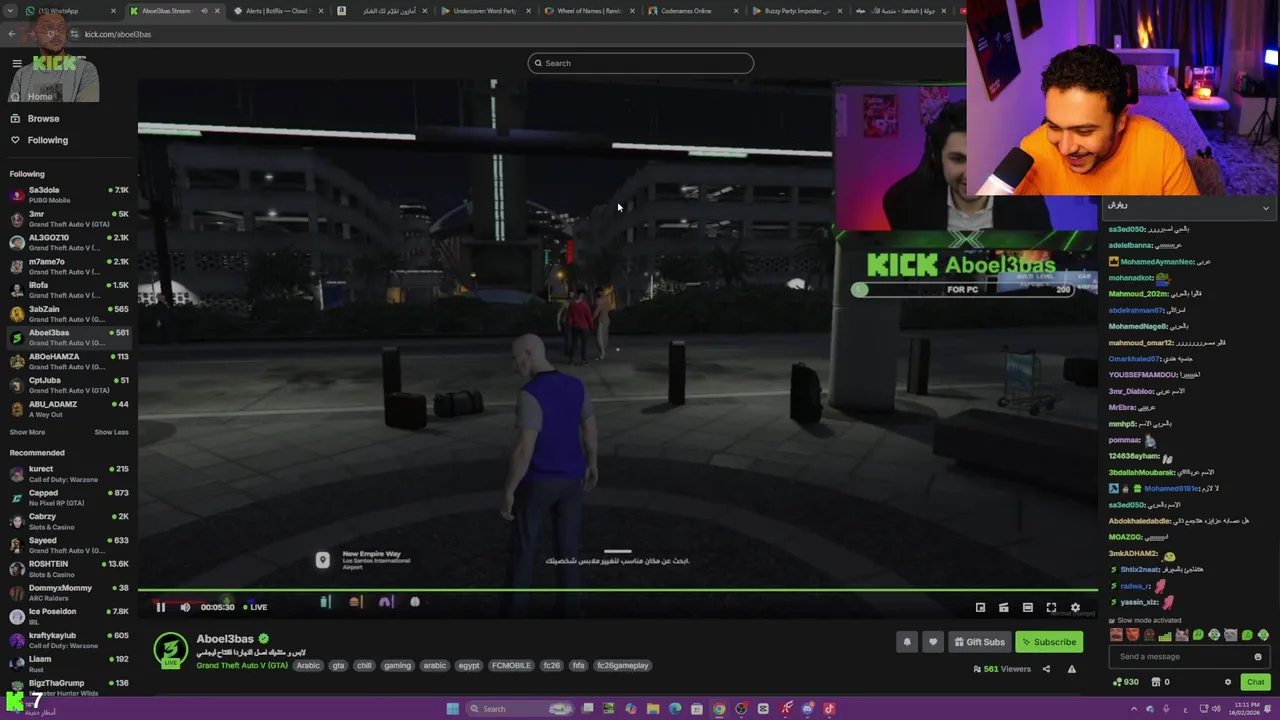Click the fc26gameplay stream tag
The width and height of the screenshot is (1280, 720).
click(x=622, y=666)
